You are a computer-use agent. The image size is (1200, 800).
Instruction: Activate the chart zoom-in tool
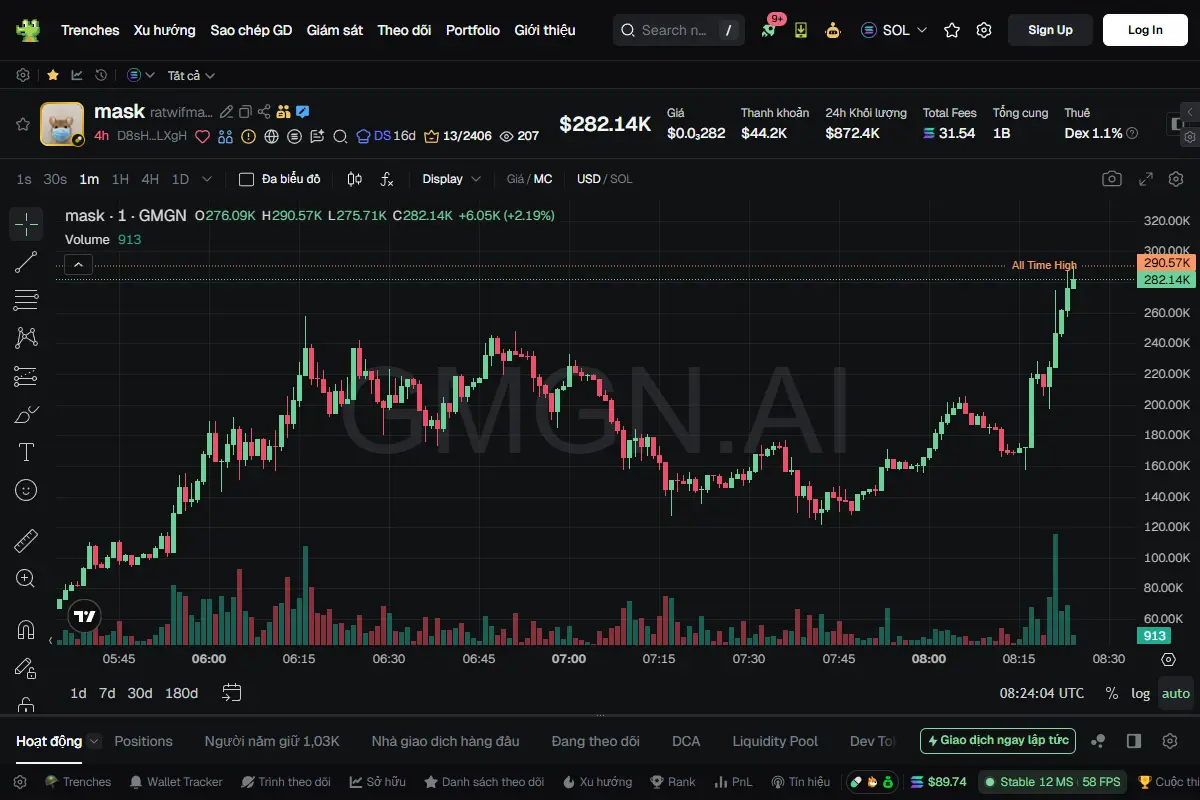pyautogui.click(x=26, y=578)
